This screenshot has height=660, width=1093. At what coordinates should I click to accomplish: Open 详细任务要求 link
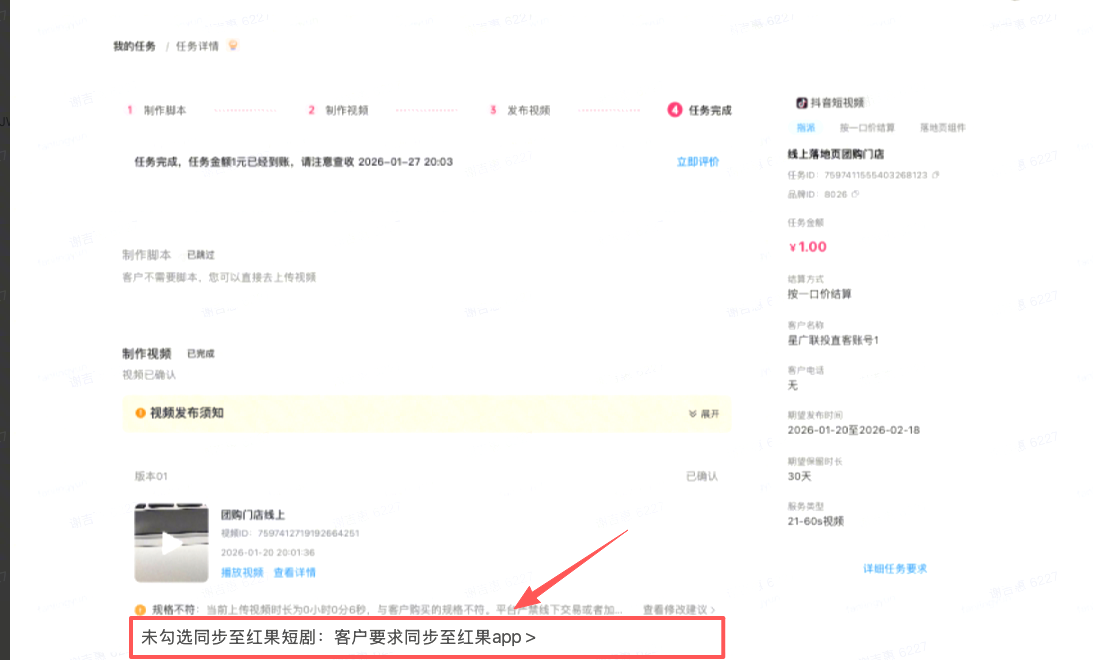[895, 569]
